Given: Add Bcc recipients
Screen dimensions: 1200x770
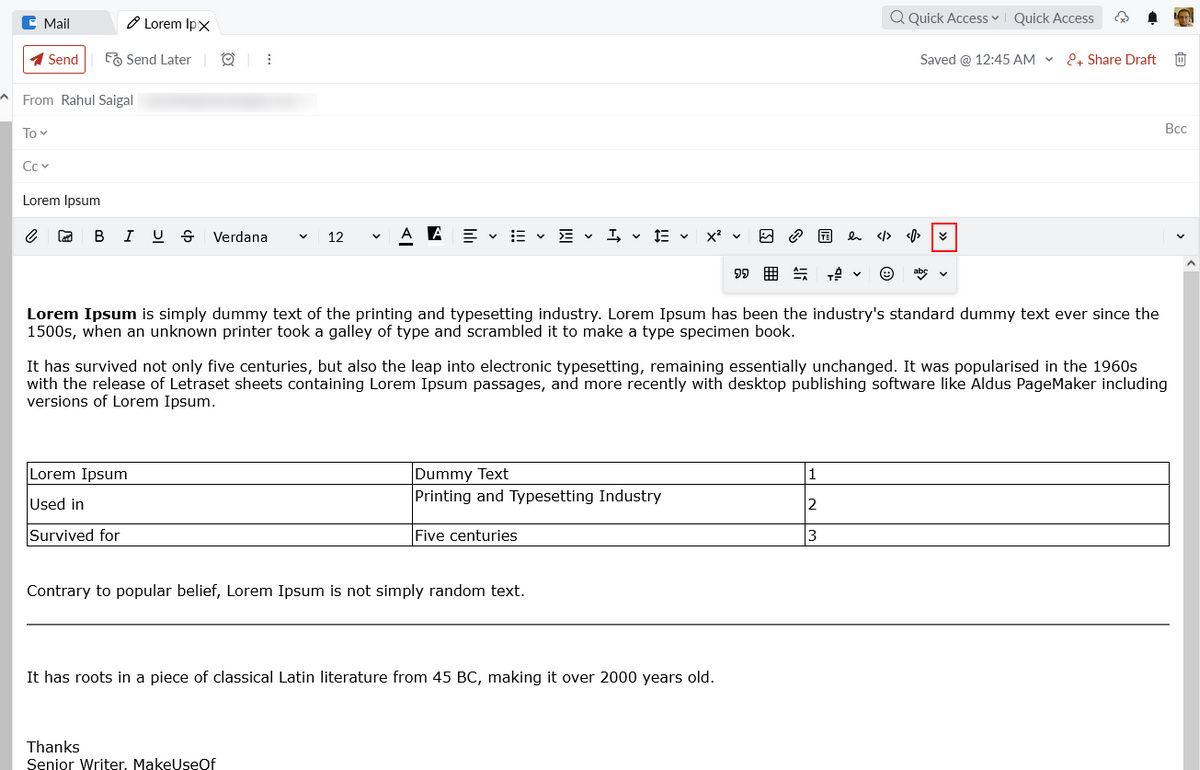Looking at the screenshot, I should point(1175,128).
